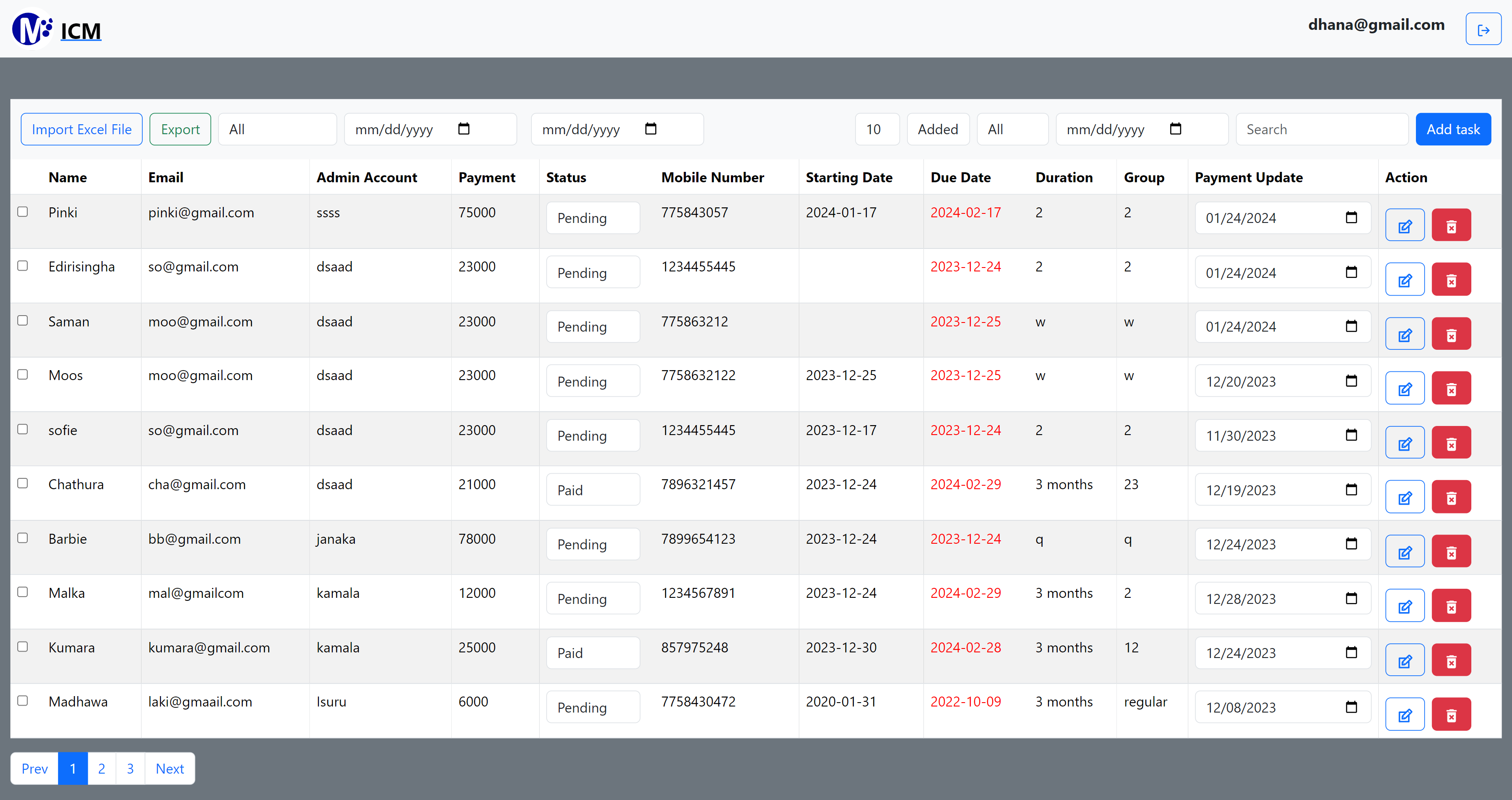Change Chathura's status from Paid
Viewport: 1512px width, 800px height.
(x=593, y=489)
